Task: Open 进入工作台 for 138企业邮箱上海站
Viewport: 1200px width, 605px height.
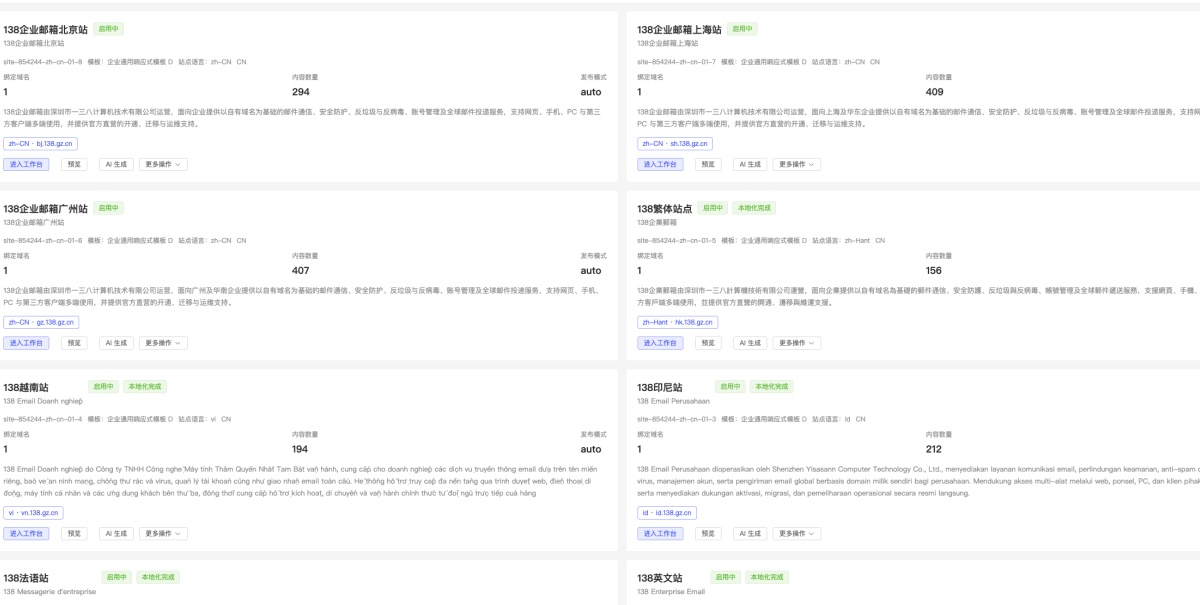Action: coord(660,164)
